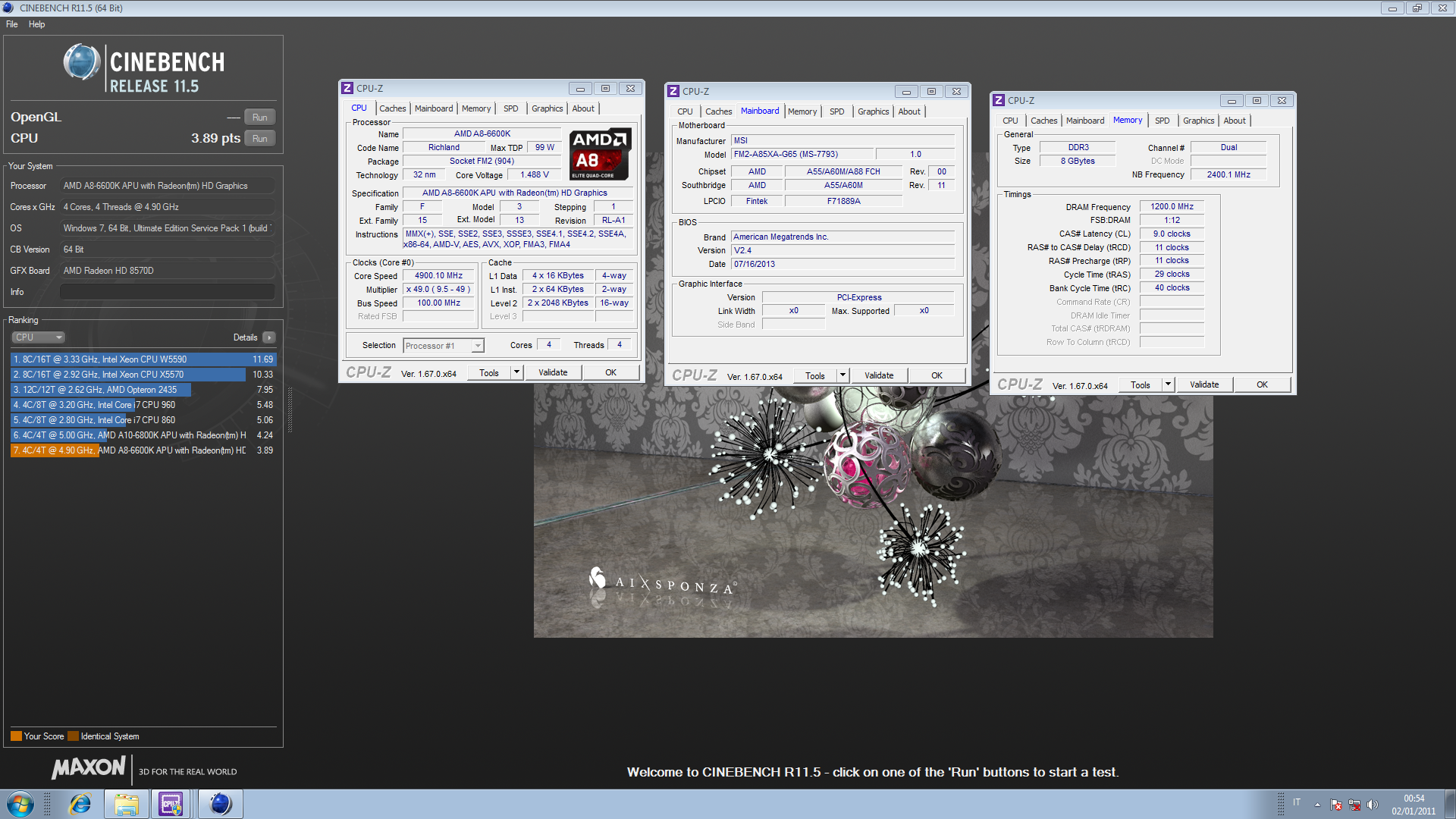
Task: Minimize the Mainboard CPU-Z window
Action: [x=906, y=92]
